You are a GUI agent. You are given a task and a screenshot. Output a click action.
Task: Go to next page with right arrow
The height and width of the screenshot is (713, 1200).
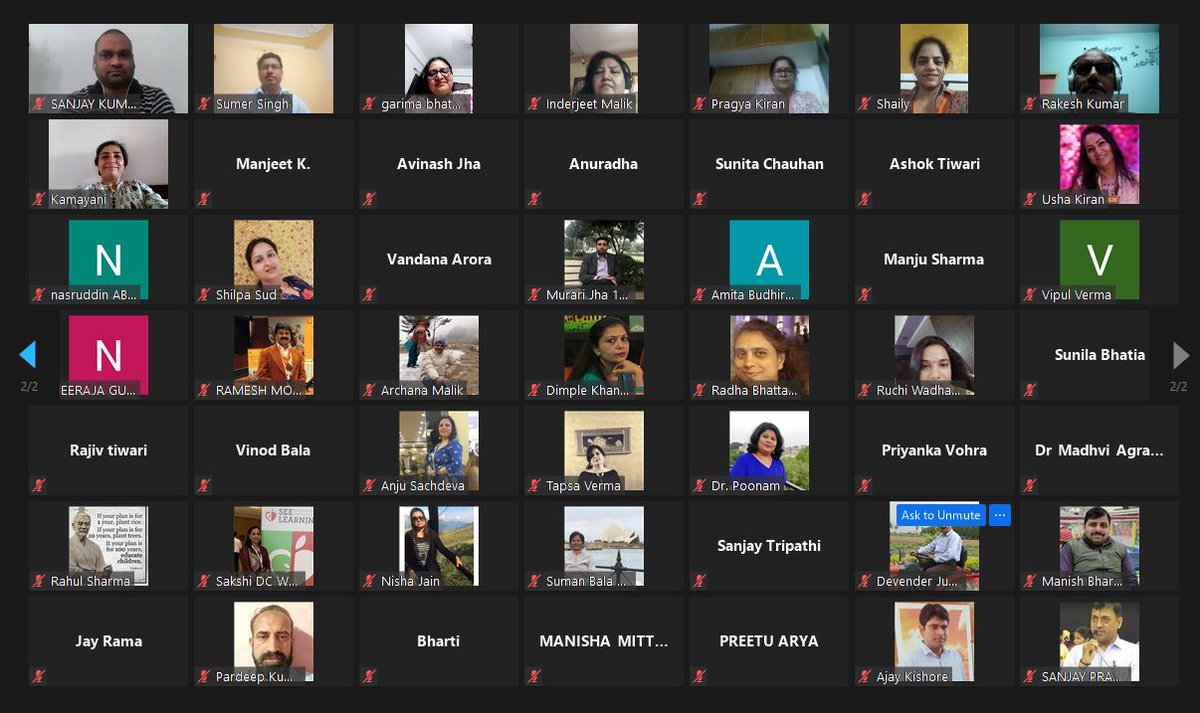coord(1180,354)
